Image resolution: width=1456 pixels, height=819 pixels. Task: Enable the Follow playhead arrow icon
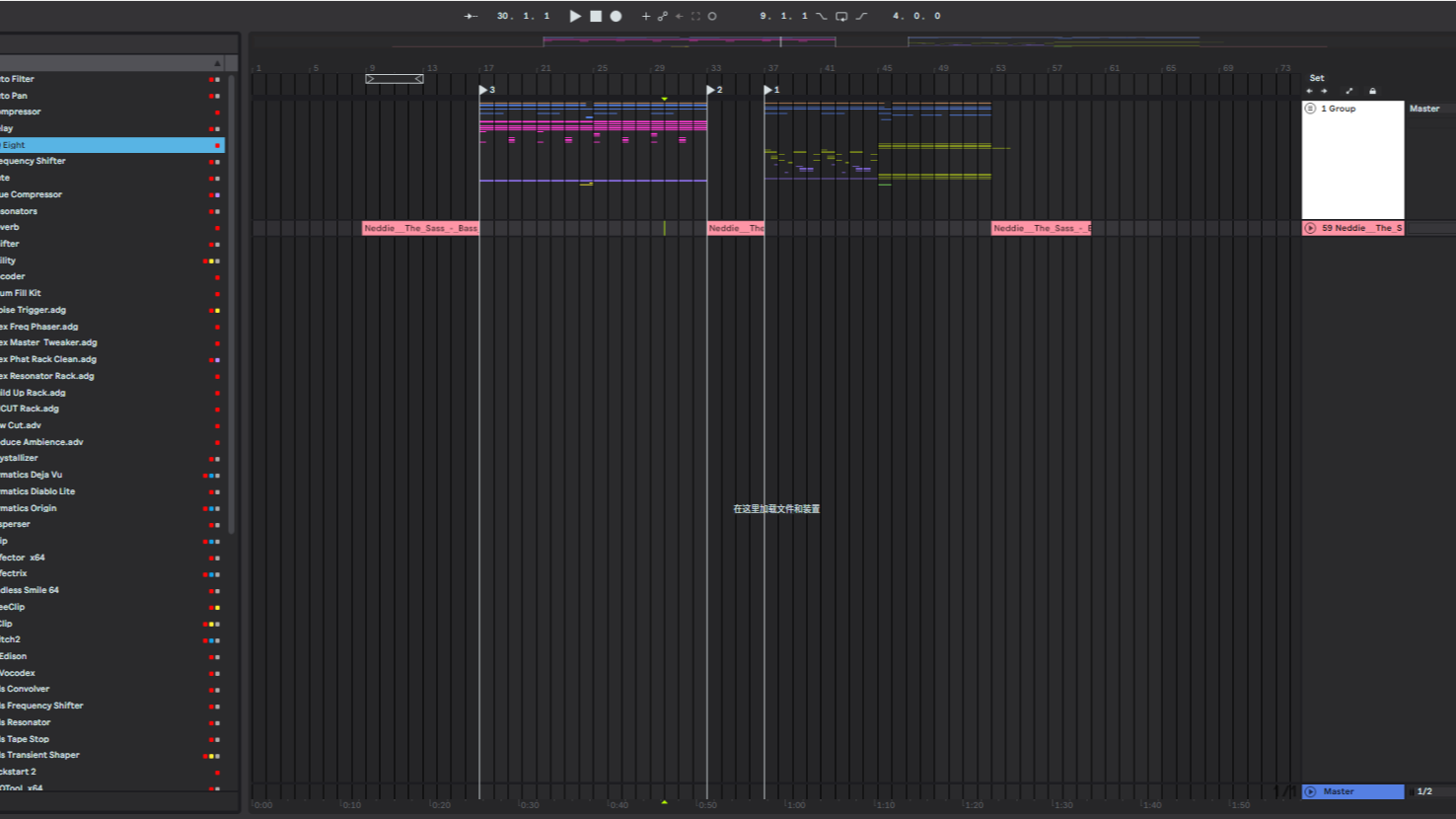click(x=471, y=16)
